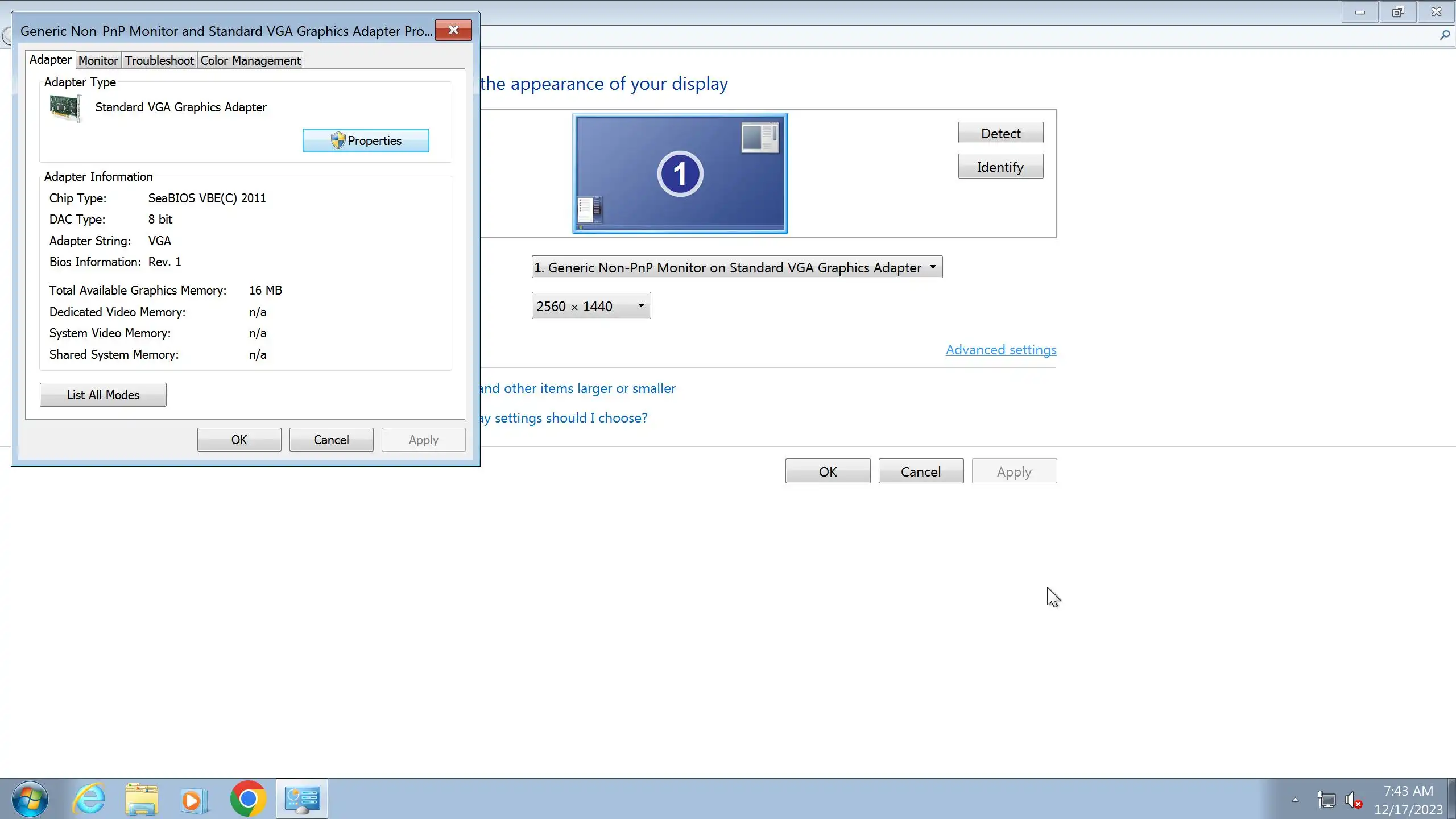
Task: Click the Advanced settings link
Action: pos(1000,350)
